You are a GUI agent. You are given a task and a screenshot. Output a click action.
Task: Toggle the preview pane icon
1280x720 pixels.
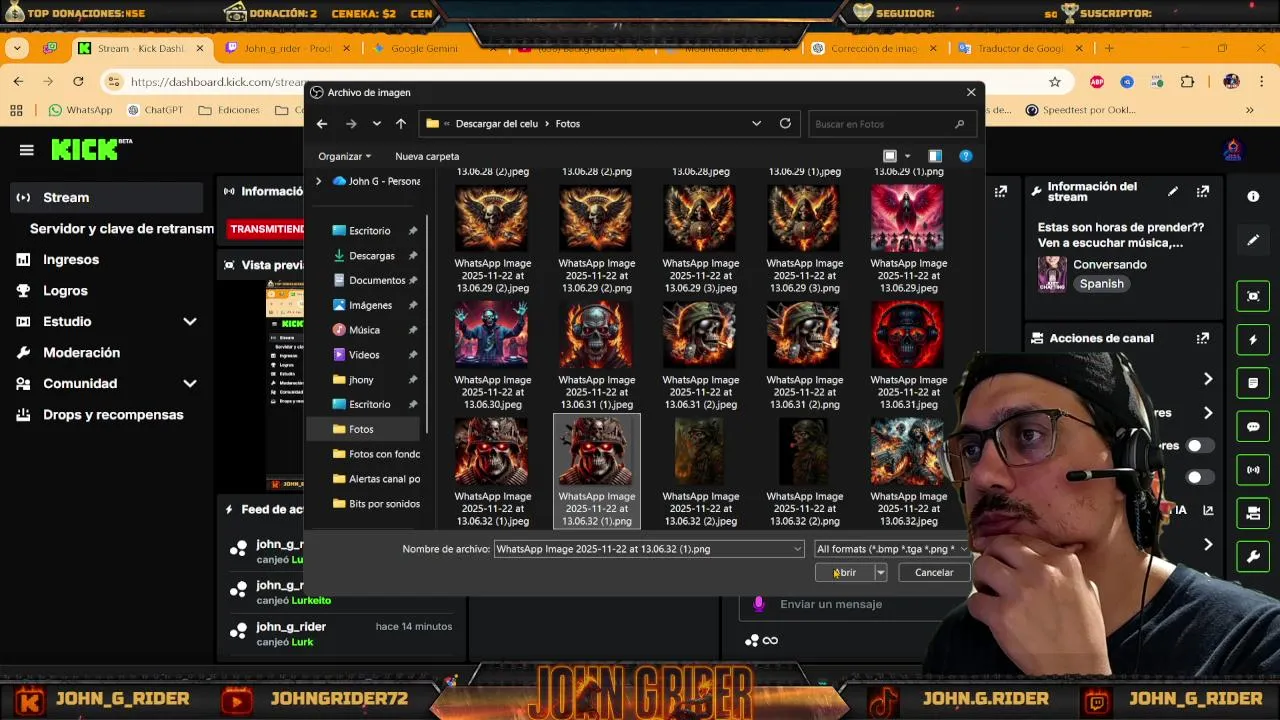pos(935,156)
